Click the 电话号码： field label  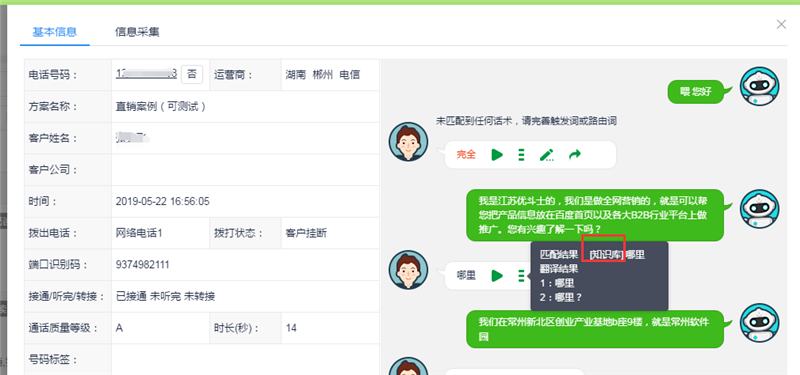pos(52,74)
